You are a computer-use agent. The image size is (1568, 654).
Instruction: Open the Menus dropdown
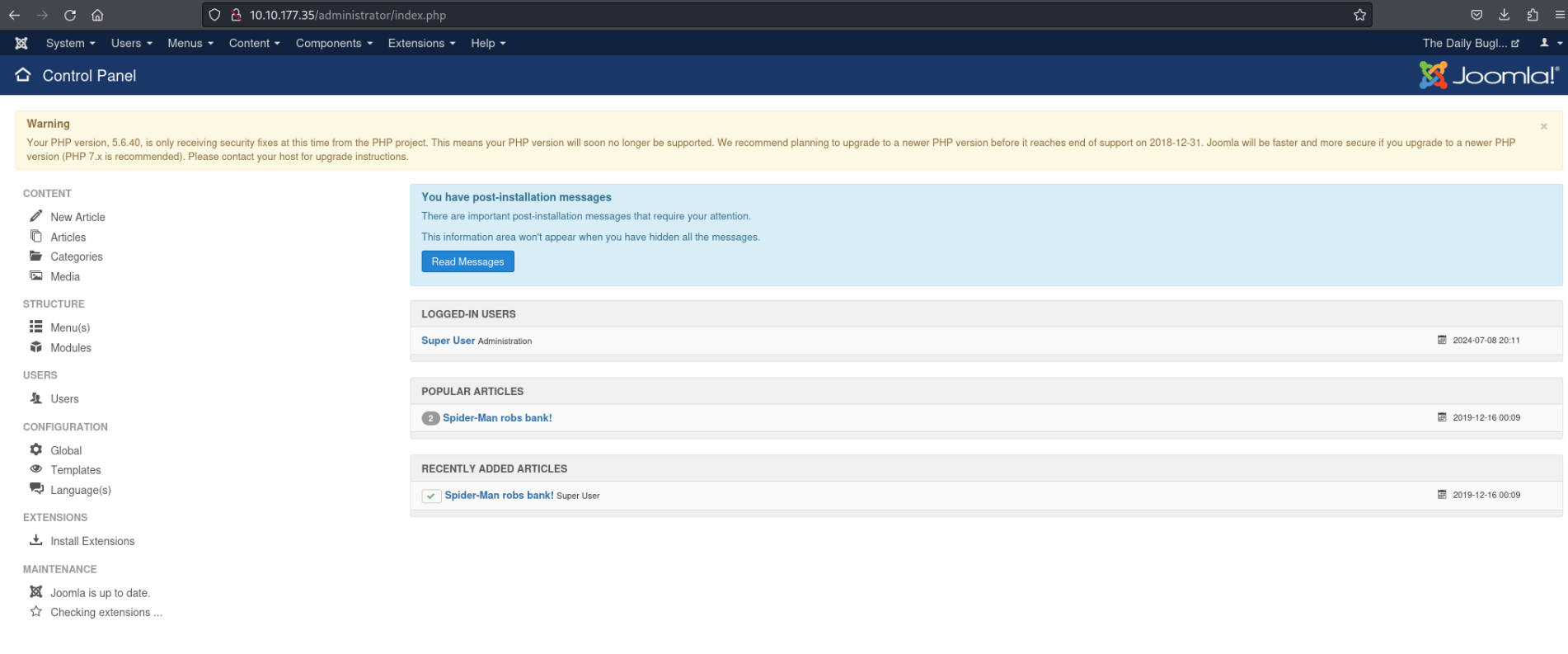(x=190, y=43)
